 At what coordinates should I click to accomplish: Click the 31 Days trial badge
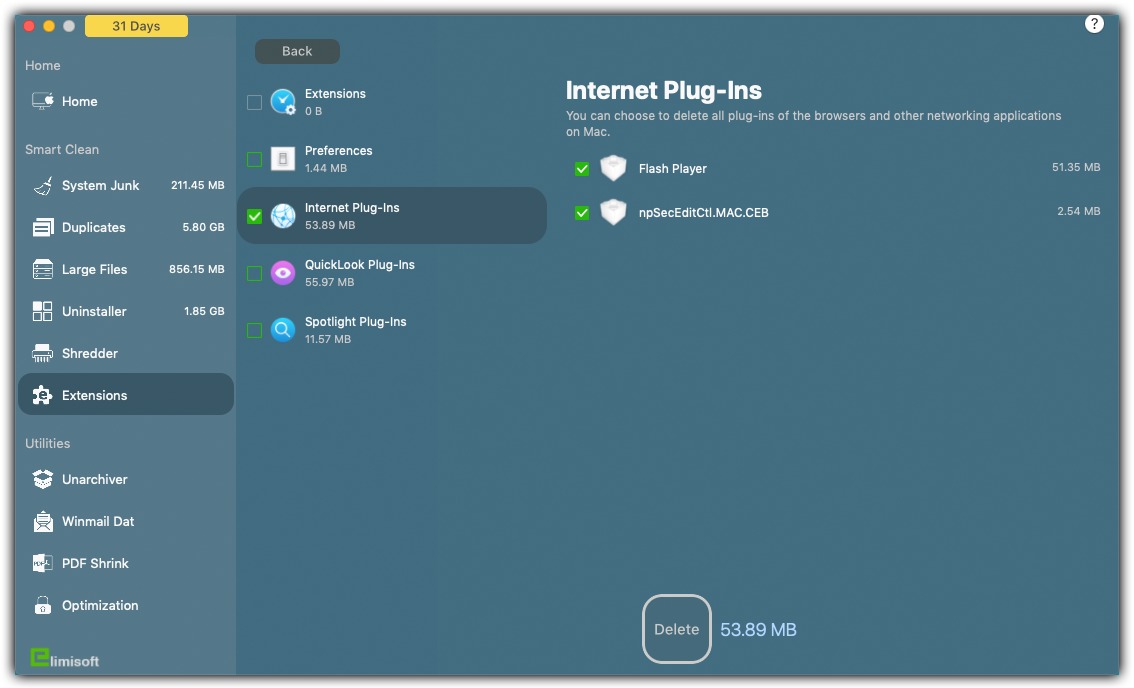136,27
